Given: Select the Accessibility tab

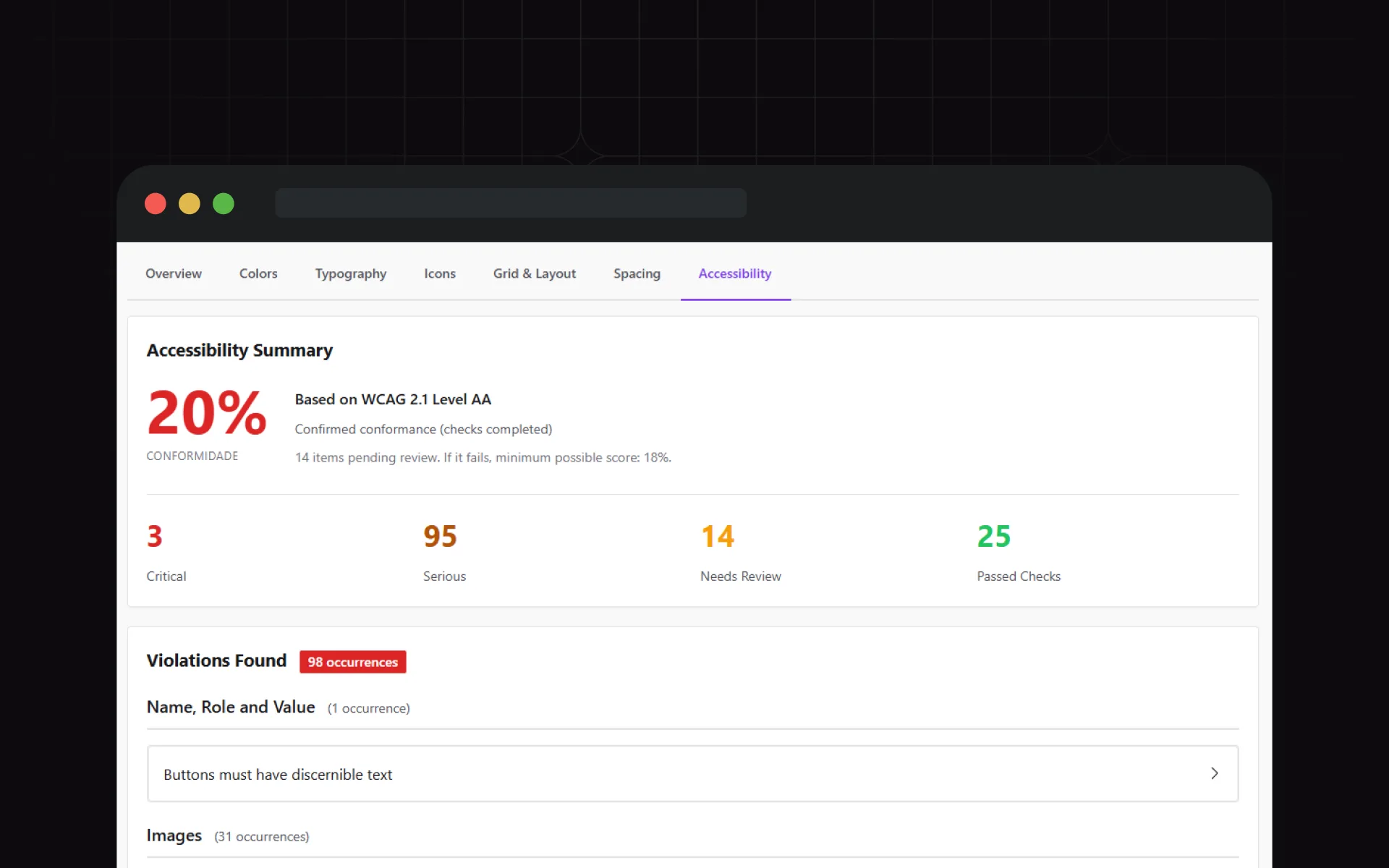Looking at the screenshot, I should coord(735,273).
